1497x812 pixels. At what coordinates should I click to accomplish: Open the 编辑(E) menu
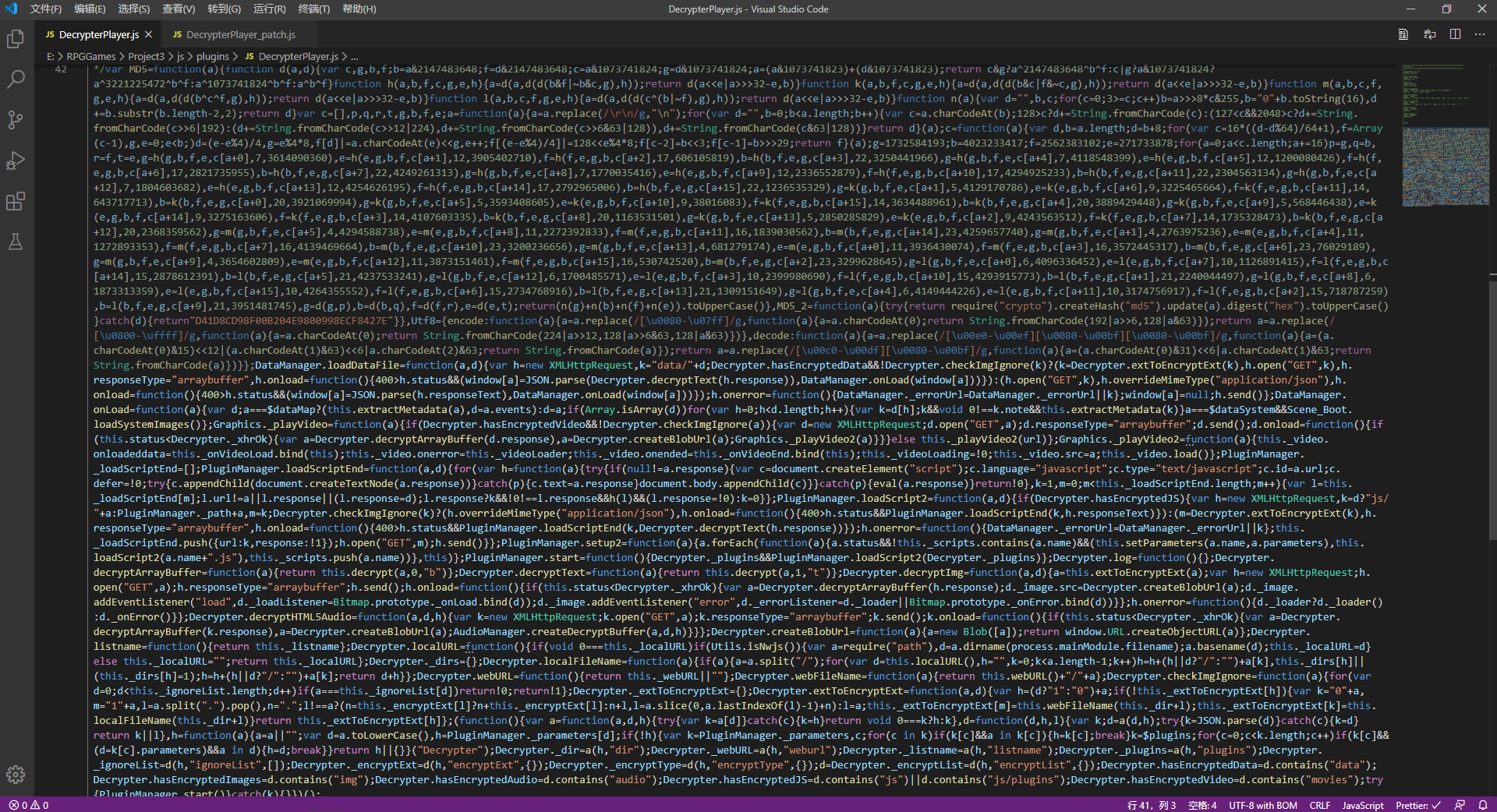pyautogui.click(x=90, y=9)
